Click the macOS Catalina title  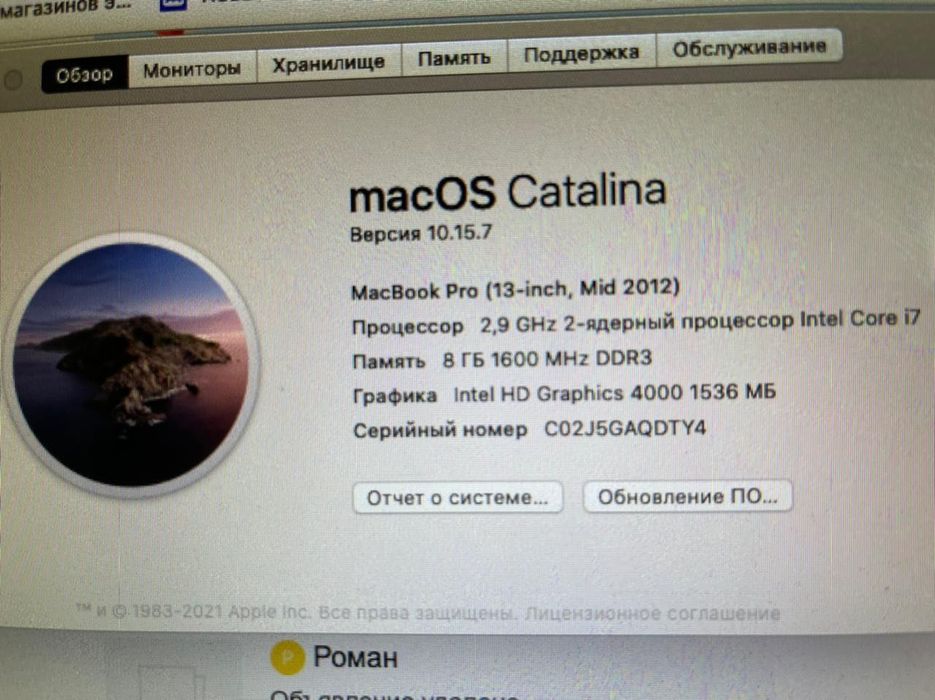point(507,193)
